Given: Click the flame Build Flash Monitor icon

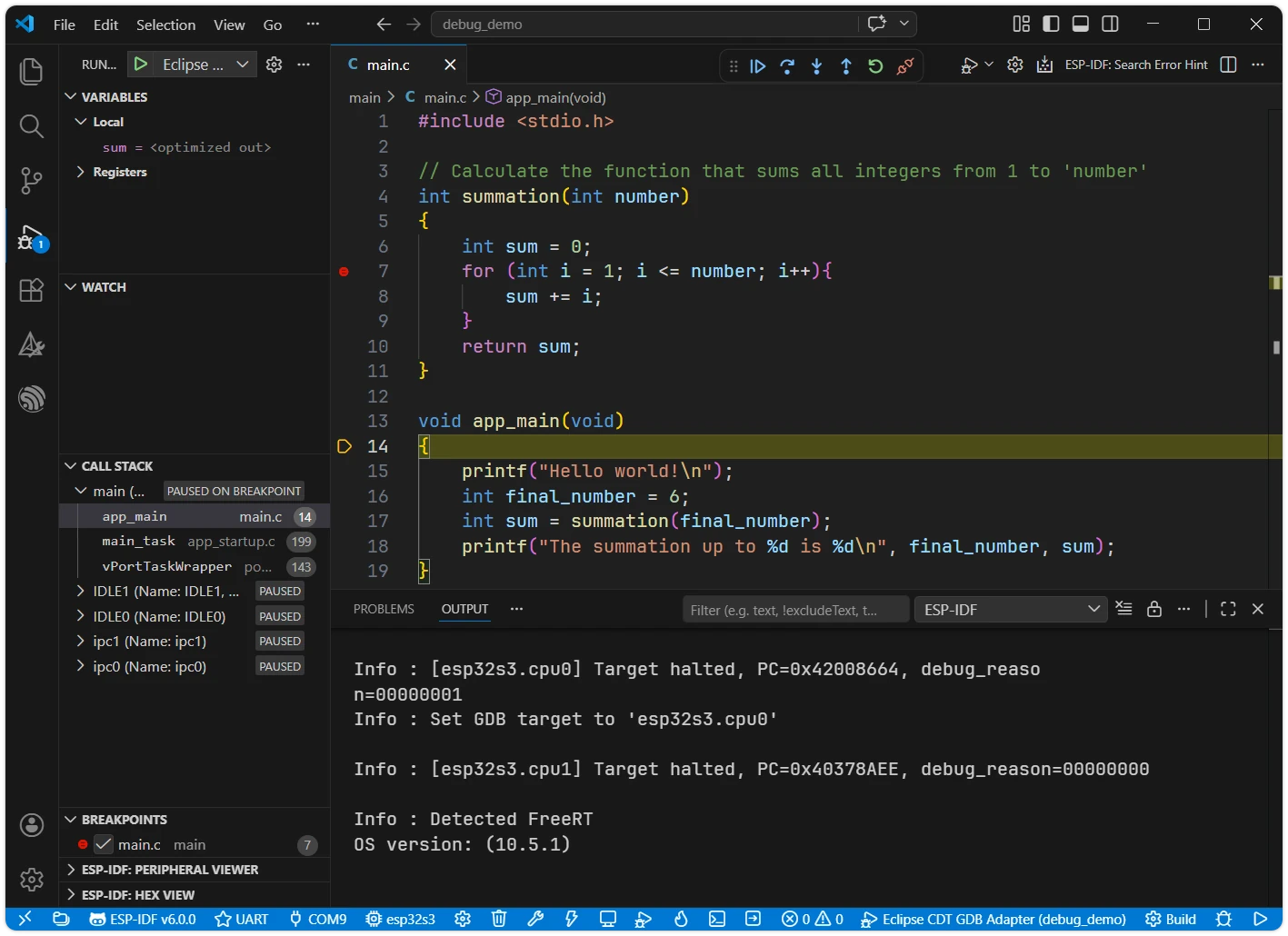Looking at the screenshot, I should (x=681, y=919).
